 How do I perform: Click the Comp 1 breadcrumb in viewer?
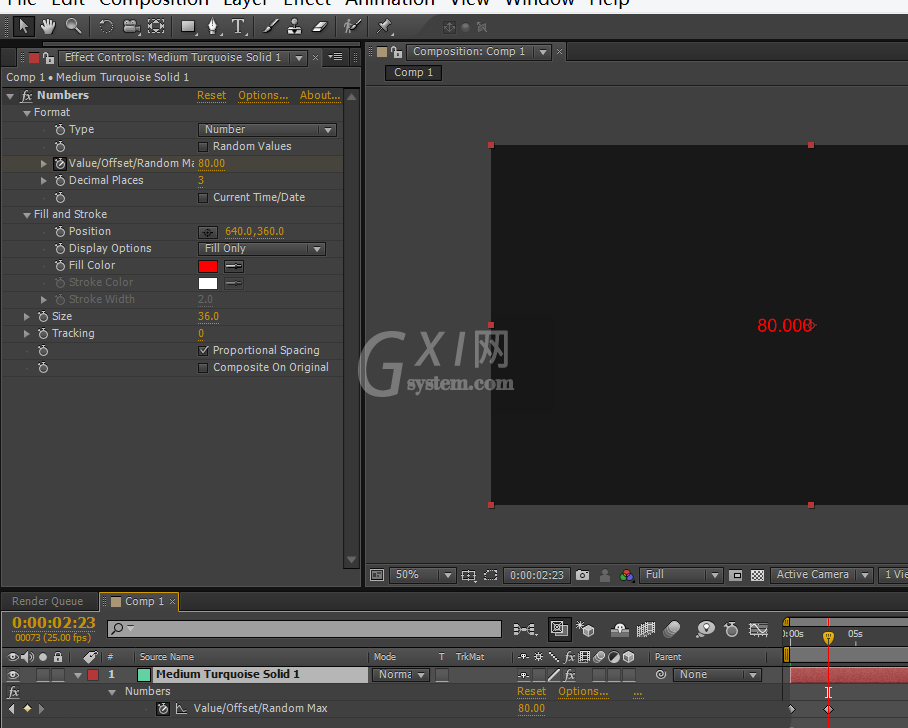[x=413, y=72]
